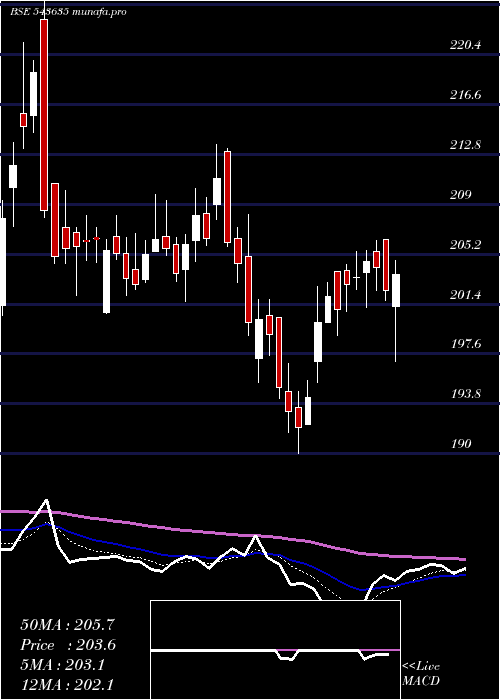Select the 220.4 price axis label

click(465, 45)
